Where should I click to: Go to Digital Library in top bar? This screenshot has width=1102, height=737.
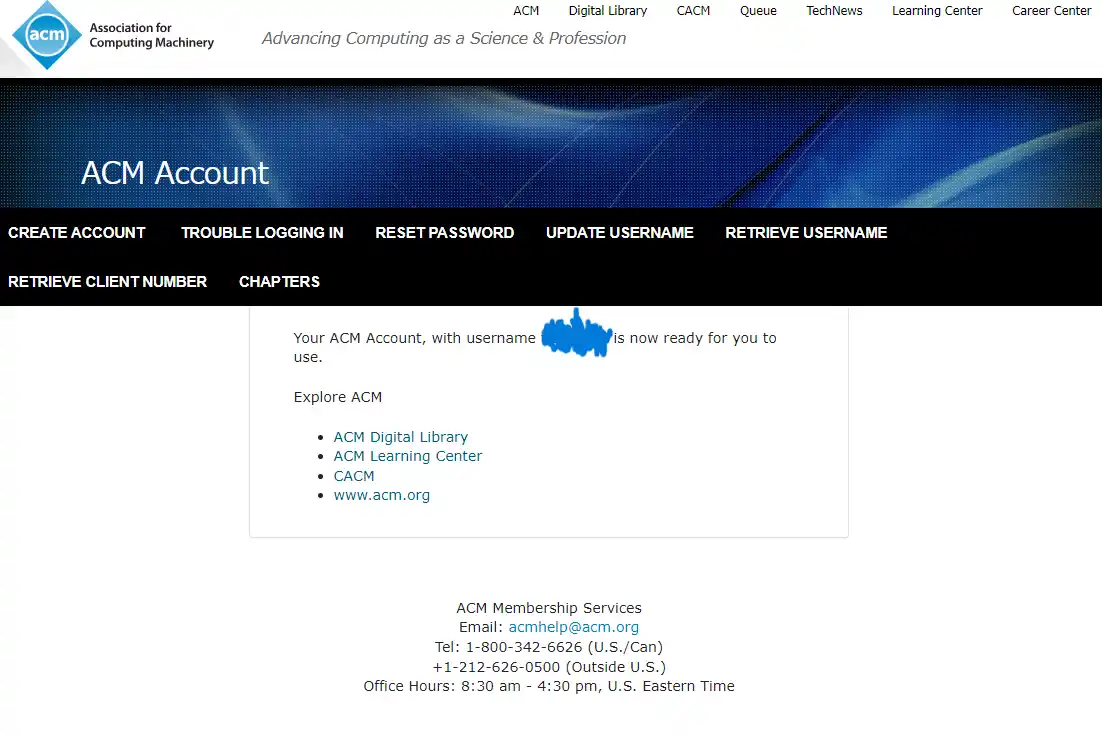coord(607,11)
